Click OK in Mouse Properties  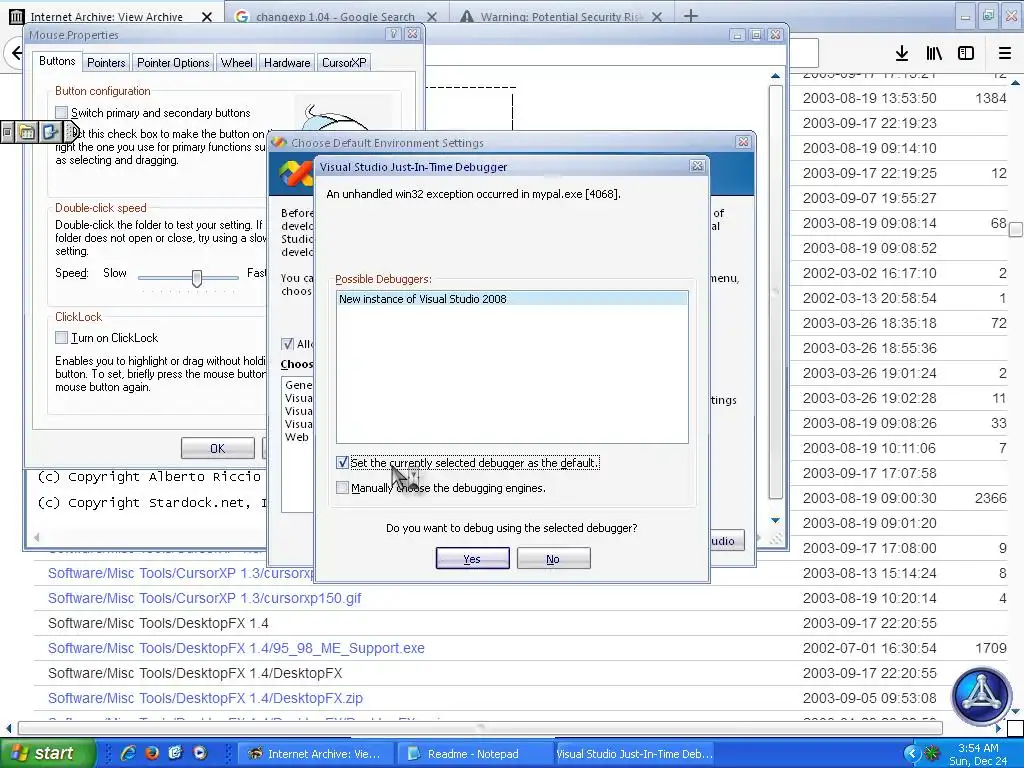[217, 448]
